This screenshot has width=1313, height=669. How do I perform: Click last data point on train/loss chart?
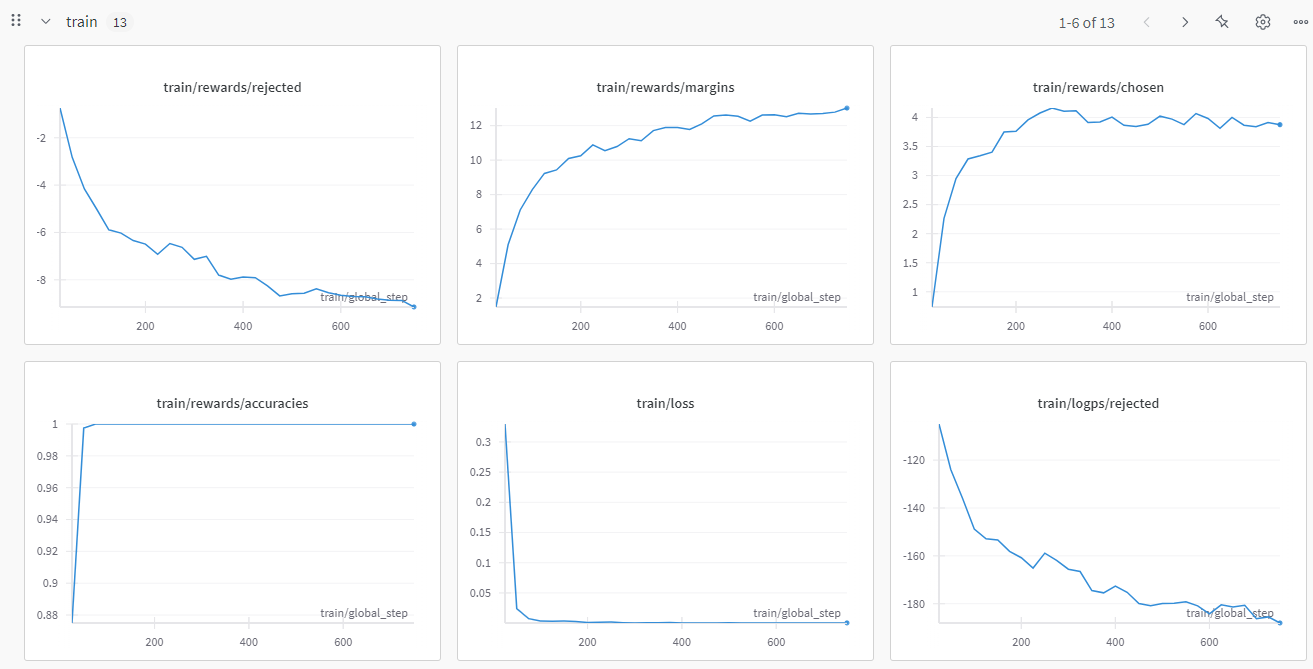tap(847, 622)
